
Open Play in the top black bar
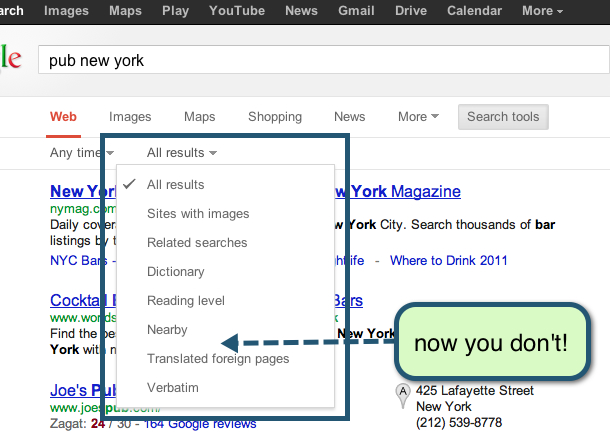coord(175,11)
